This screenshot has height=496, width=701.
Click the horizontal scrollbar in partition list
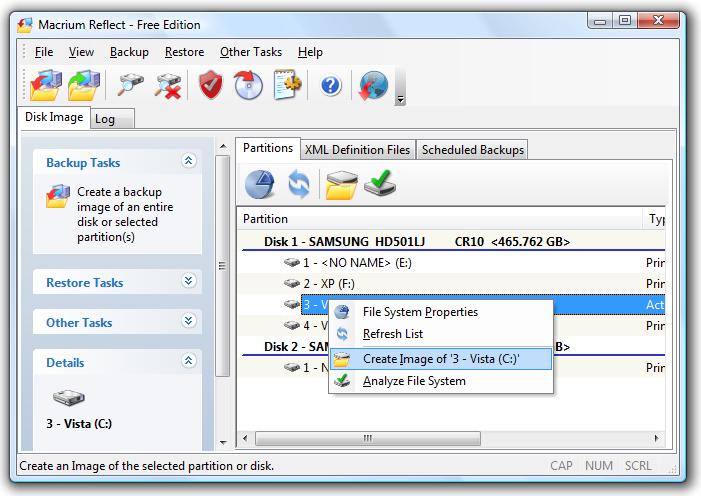pos(367,438)
